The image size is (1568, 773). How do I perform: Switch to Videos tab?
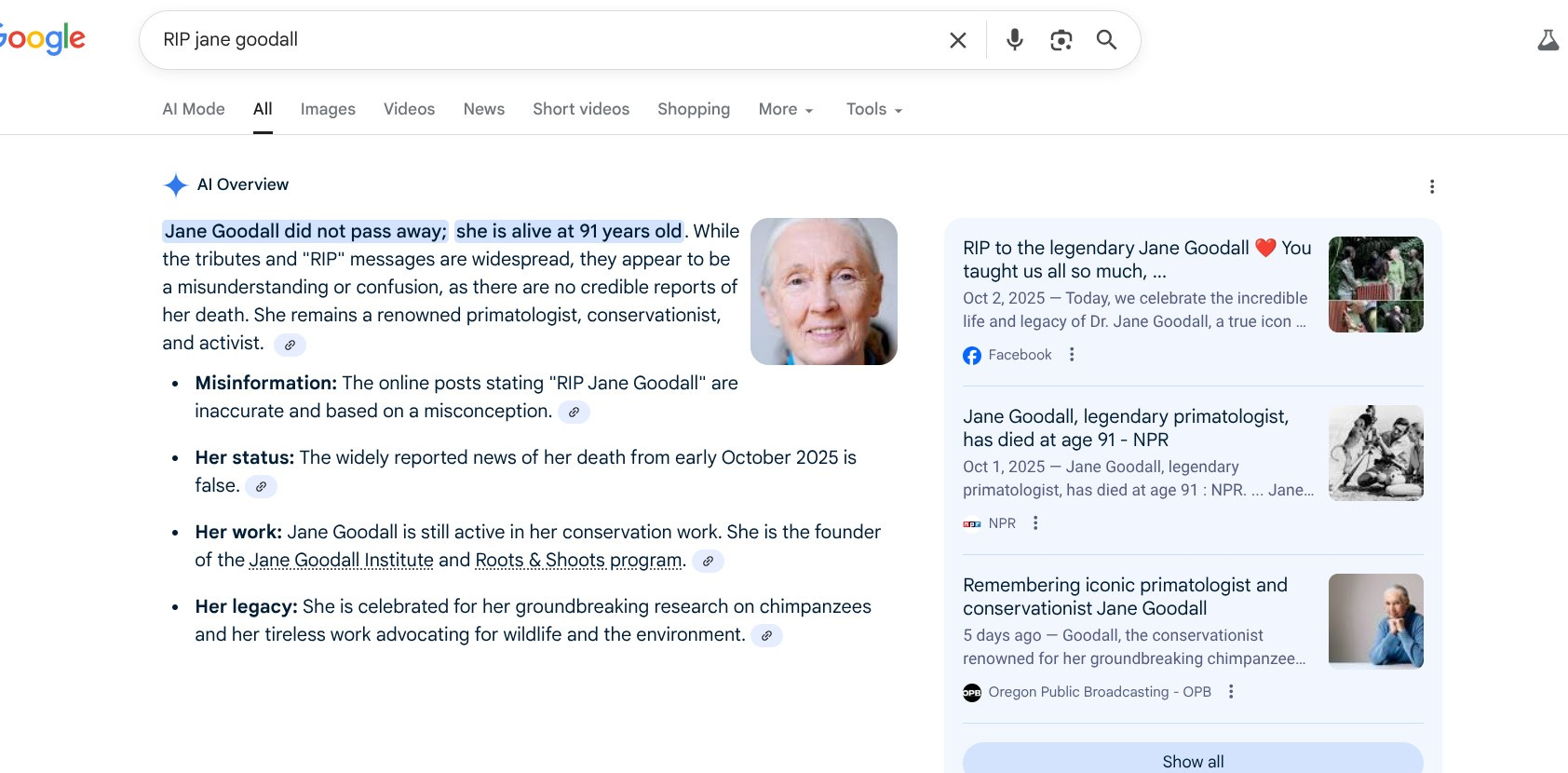pyautogui.click(x=409, y=109)
